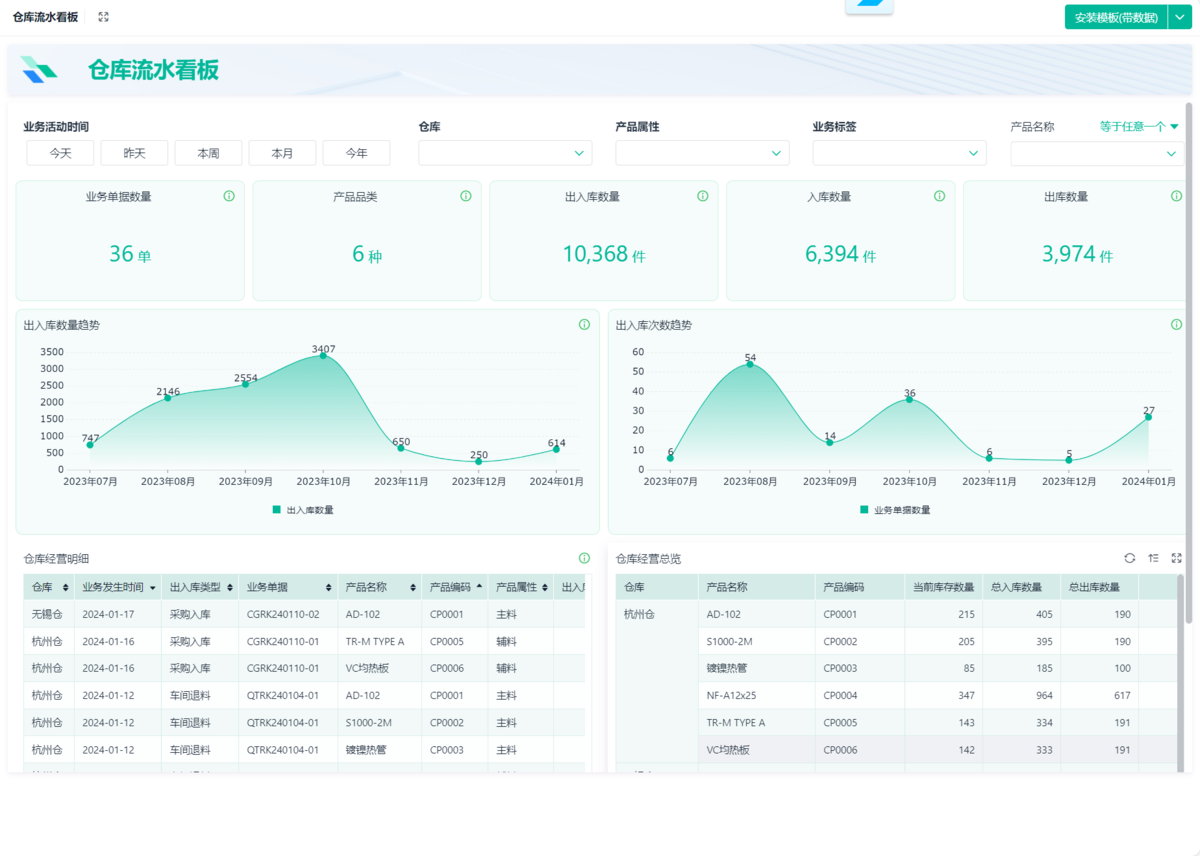Open the 仓库 filter dropdown
Screen dimensions: 1200x856
coord(505,153)
